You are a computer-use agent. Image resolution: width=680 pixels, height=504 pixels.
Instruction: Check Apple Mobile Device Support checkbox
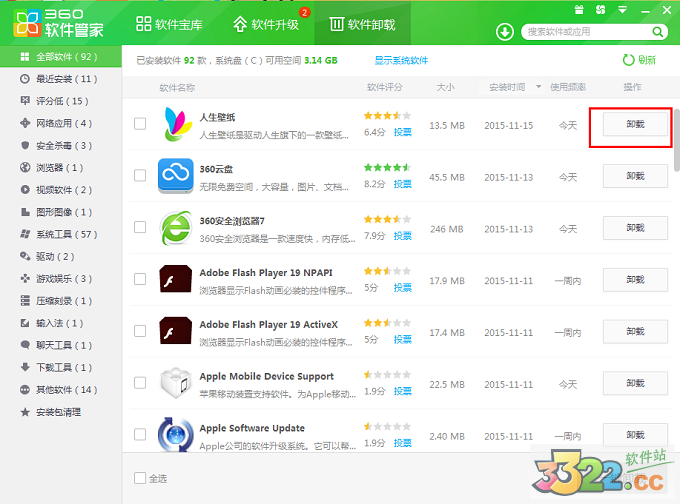(140, 383)
